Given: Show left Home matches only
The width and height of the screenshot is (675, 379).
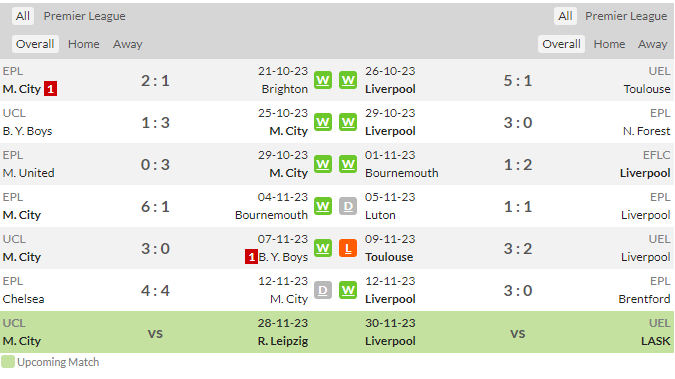Looking at the screenshot, I should coord(84,44).
